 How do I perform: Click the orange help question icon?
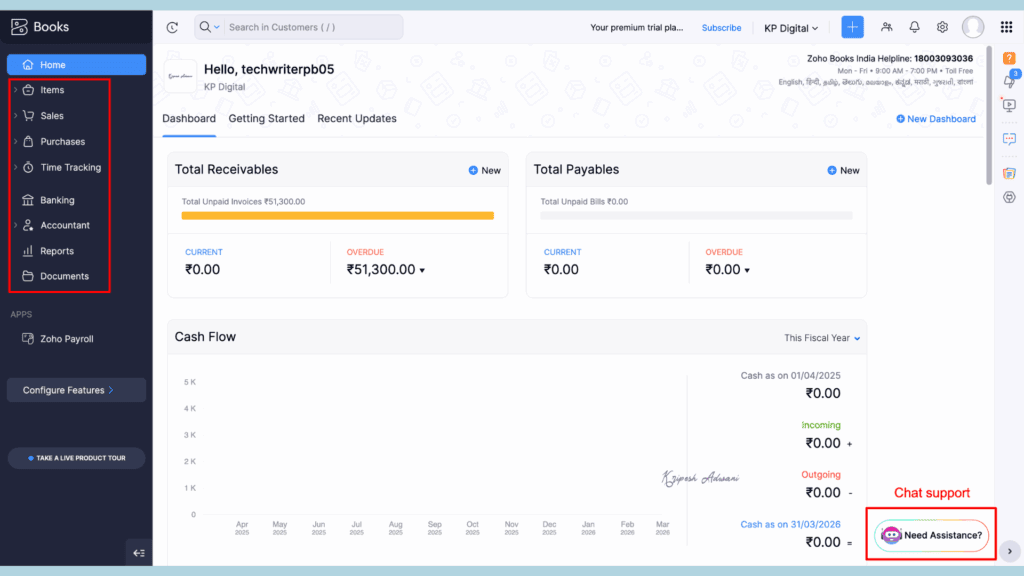[x=1009, y=58]
